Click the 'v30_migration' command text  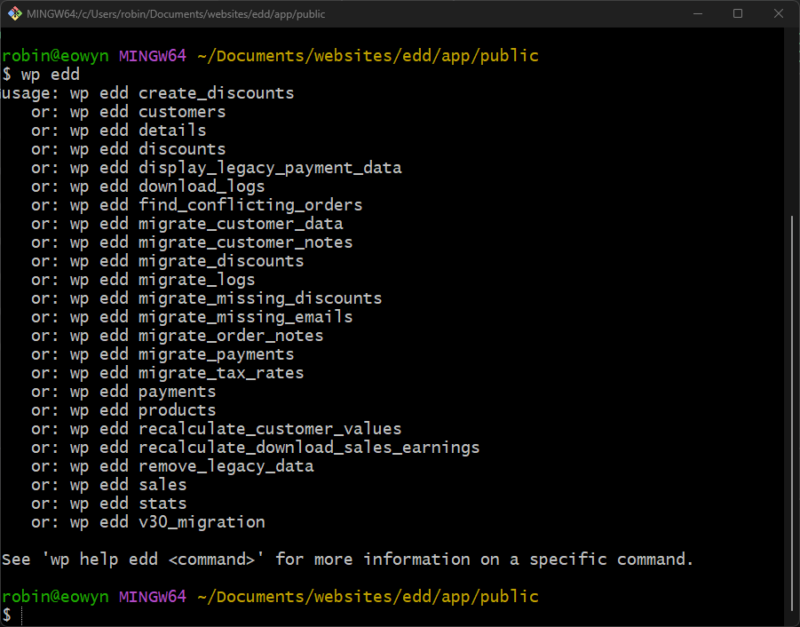[x=202, y=522]
